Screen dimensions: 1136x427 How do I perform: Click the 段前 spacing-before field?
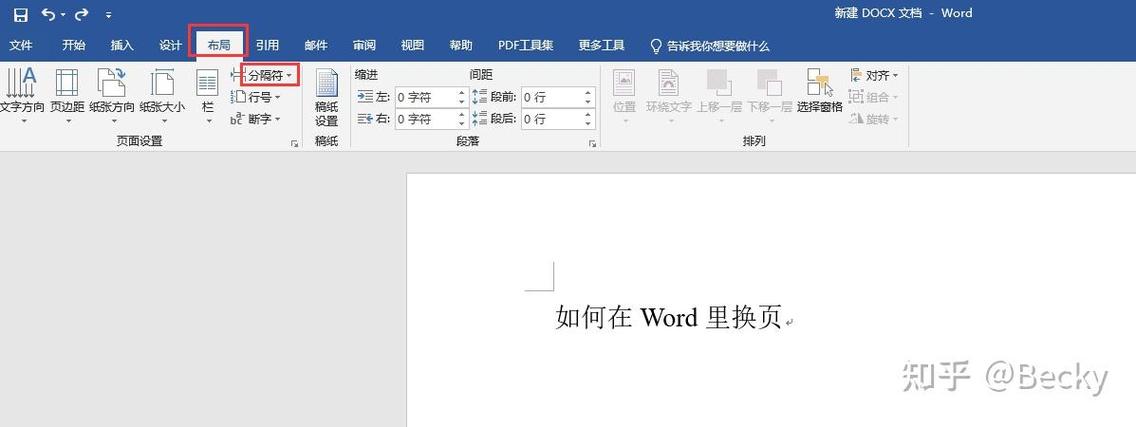point(552,97)
